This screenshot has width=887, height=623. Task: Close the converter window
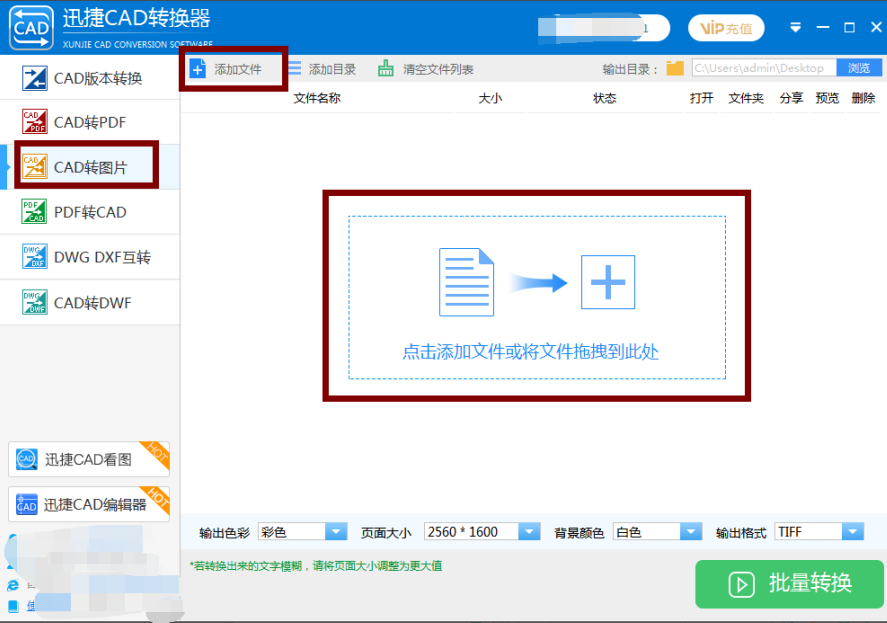[876, 27]
